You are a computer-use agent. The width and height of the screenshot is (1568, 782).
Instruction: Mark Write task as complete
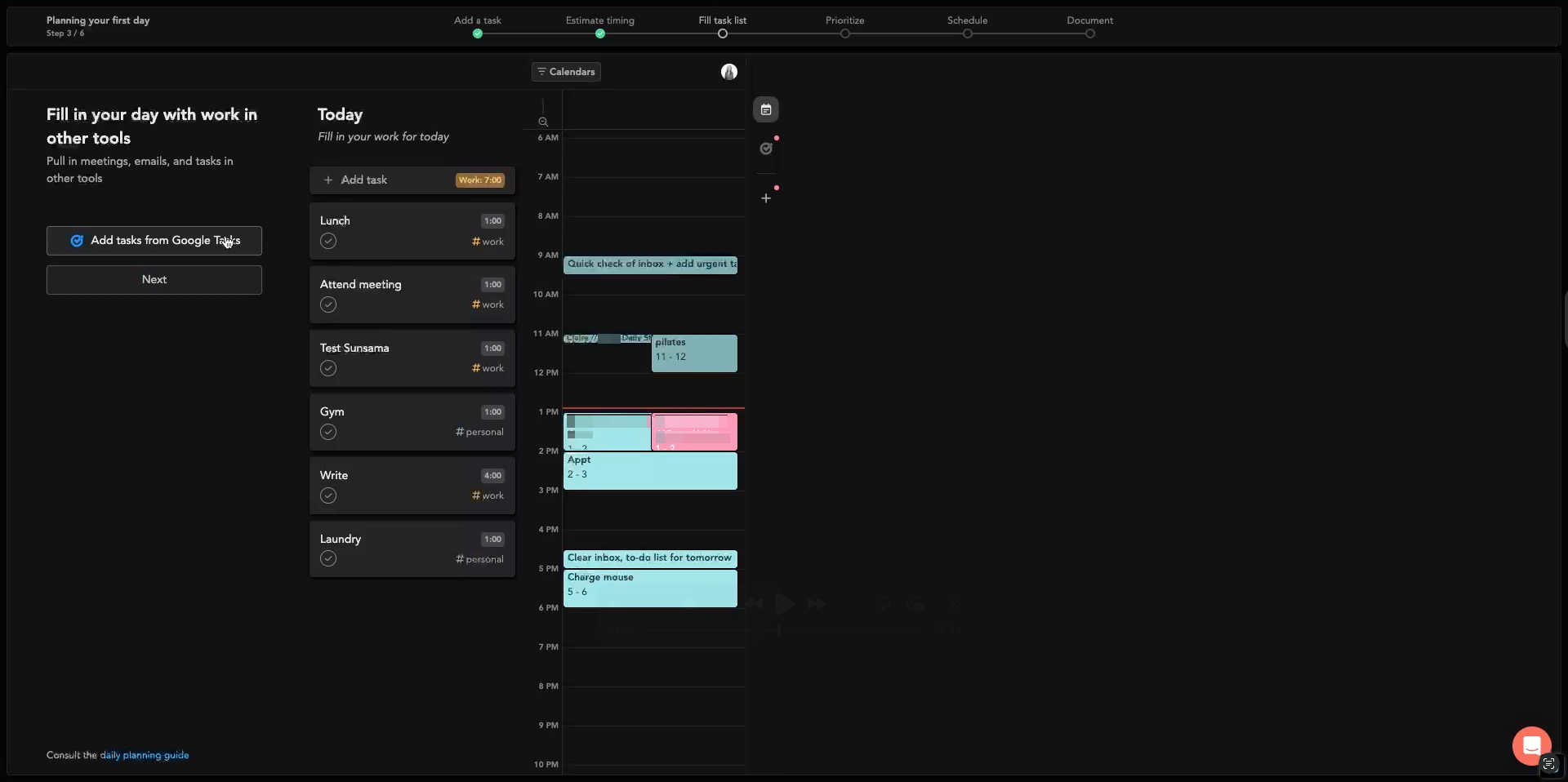tap(328, 495)
